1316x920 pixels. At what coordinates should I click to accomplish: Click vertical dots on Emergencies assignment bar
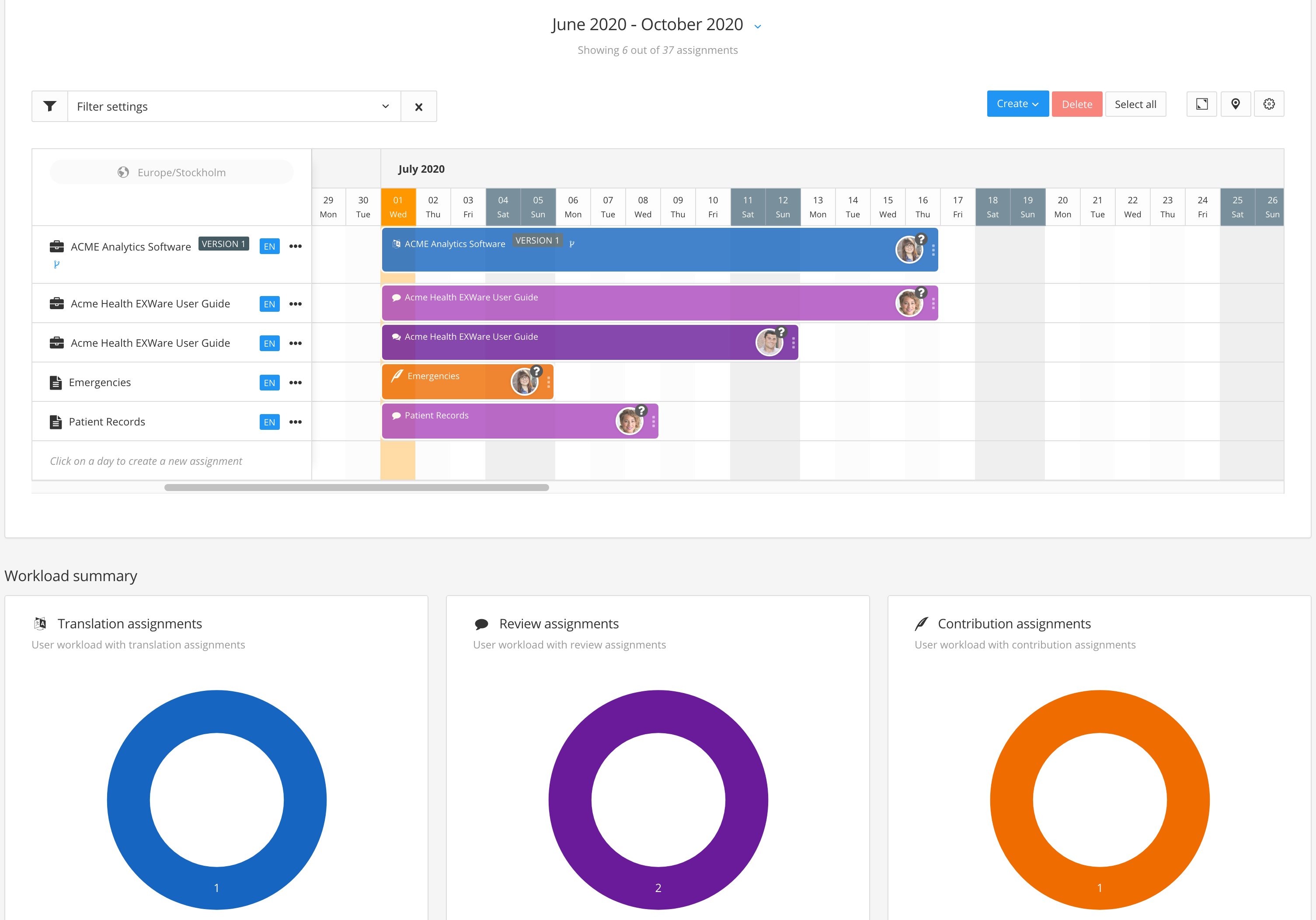(x=549, y=382)
